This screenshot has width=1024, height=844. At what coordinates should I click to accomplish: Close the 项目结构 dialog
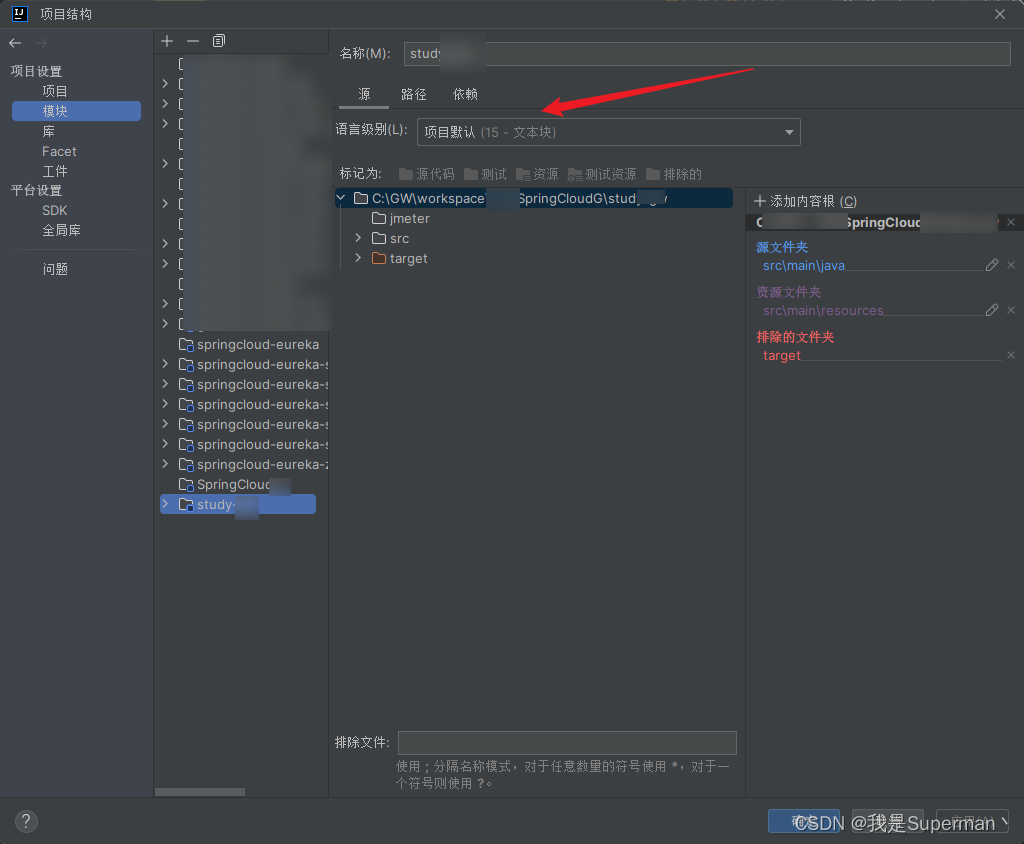[x=1000, y=14]
